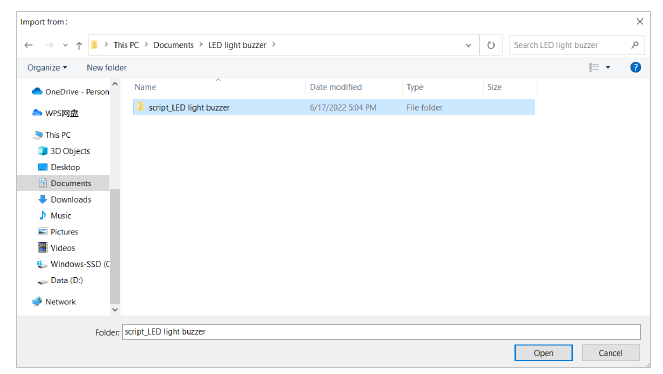The width and height of the screenshot is (663, 374).
Task: Open Pictures folder in sidebar
Action: coord(58,232)
